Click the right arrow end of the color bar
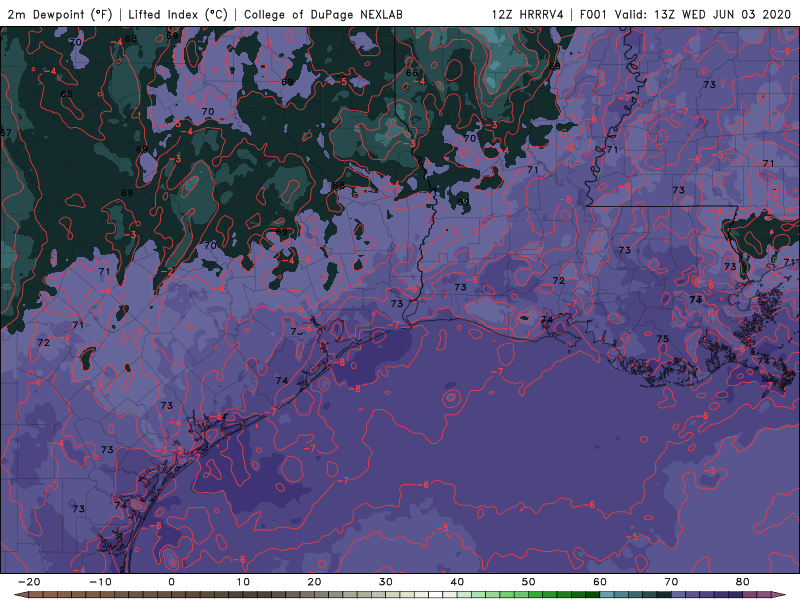This screenshot has height=600, width=800. (779, 595)
